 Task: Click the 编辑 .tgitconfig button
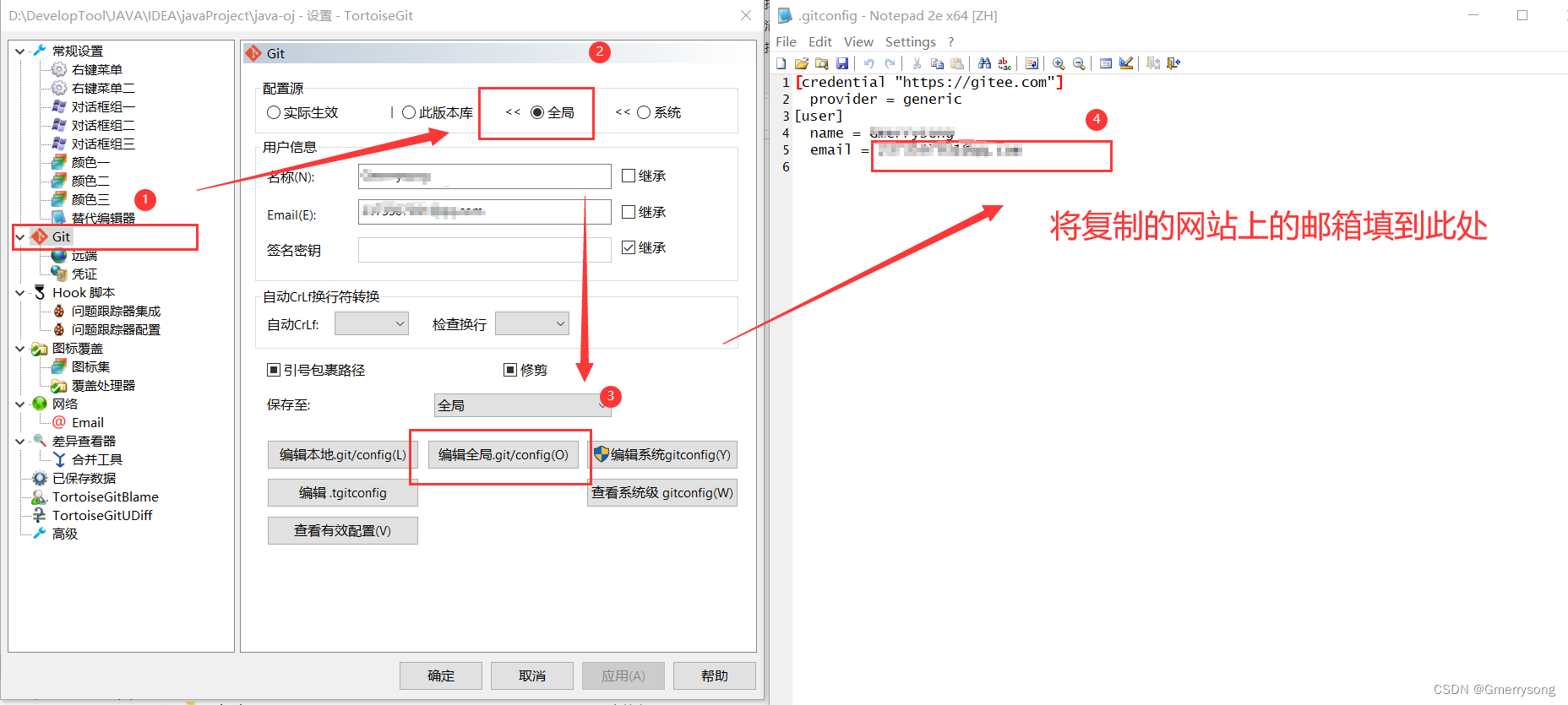pyautogui.click(x=343, y=492)
